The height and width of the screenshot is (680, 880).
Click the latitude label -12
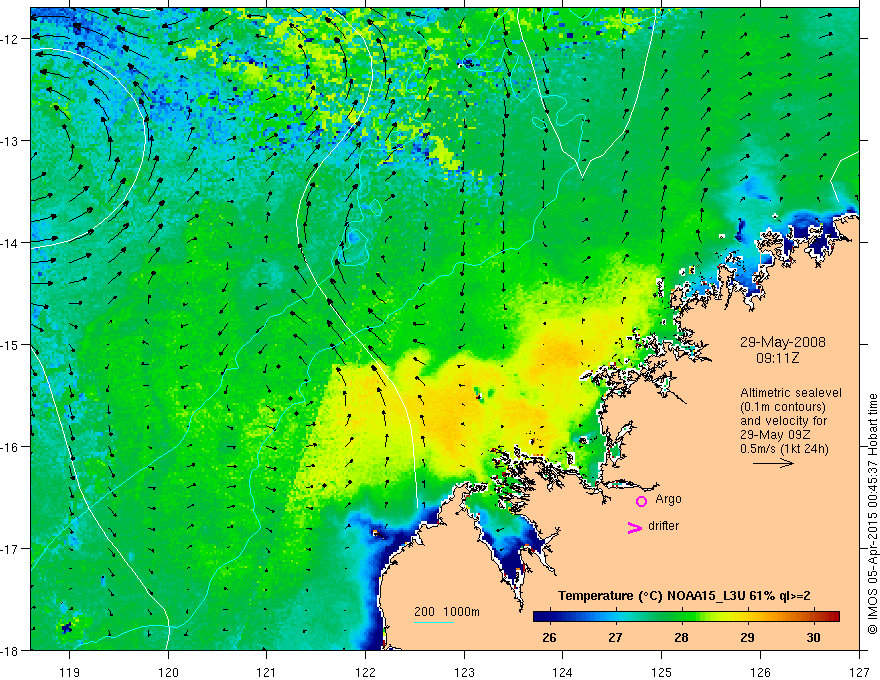coord(10,39)
